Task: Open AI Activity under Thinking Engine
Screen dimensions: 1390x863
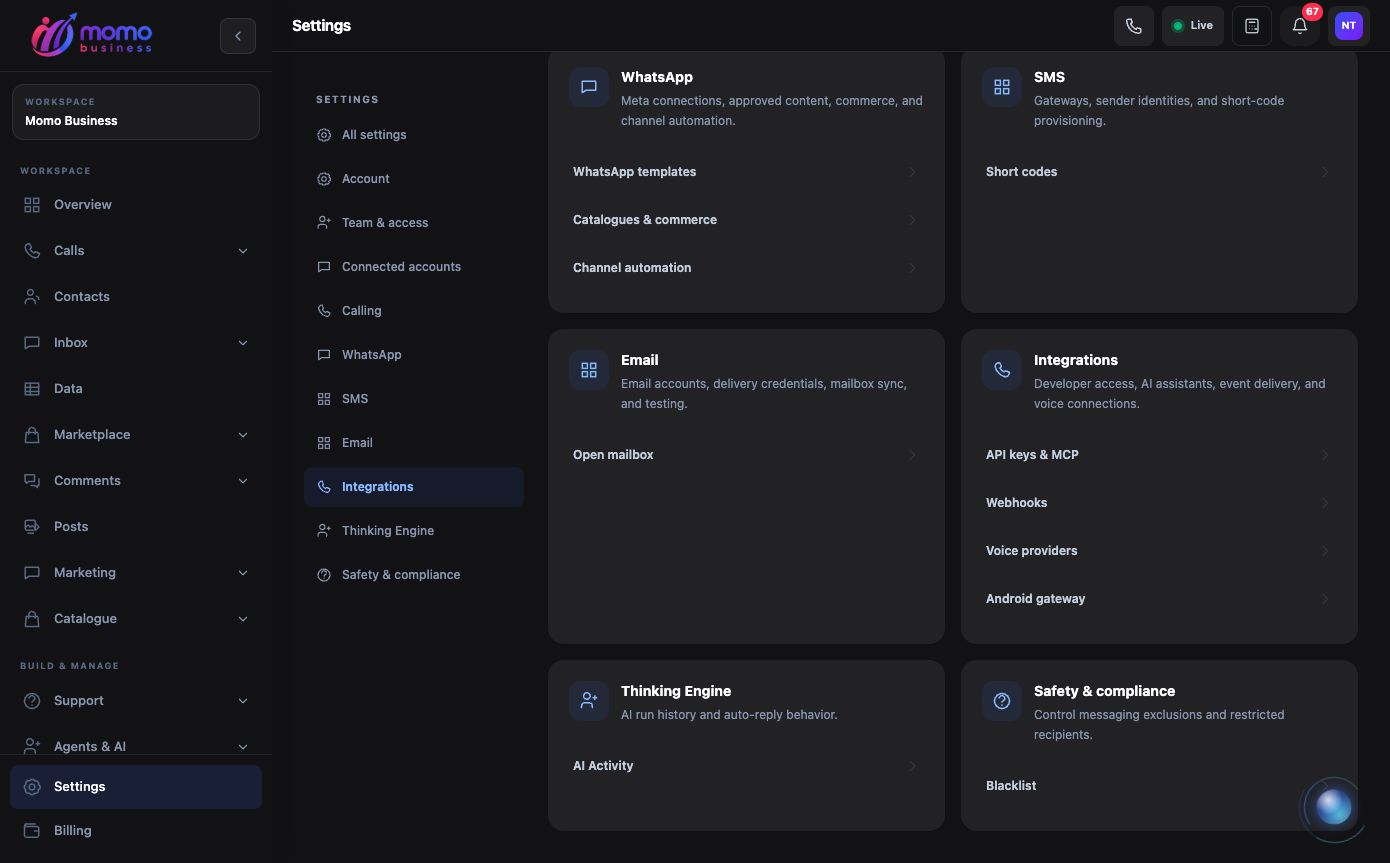Action: (746, 766)
